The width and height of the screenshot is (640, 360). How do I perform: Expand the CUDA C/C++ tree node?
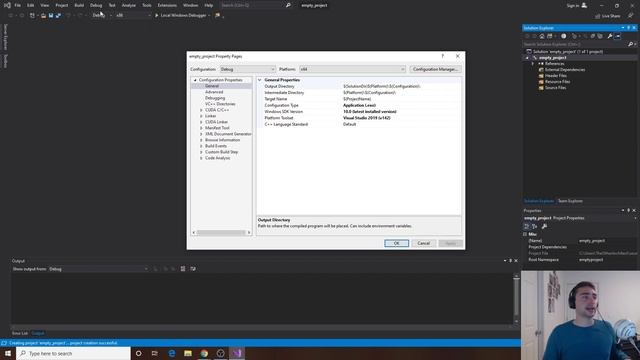pyautogui.click(x=201, y=110)
